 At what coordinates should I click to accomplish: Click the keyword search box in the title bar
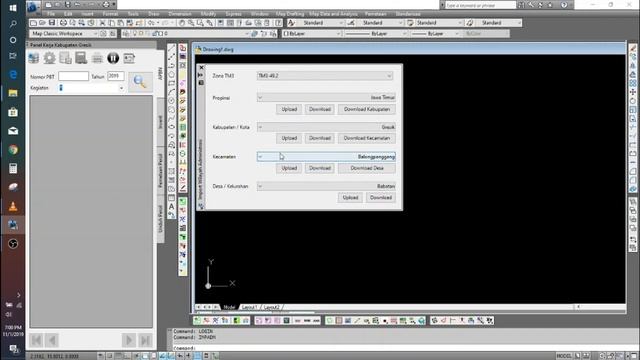[x=480, y=5]
